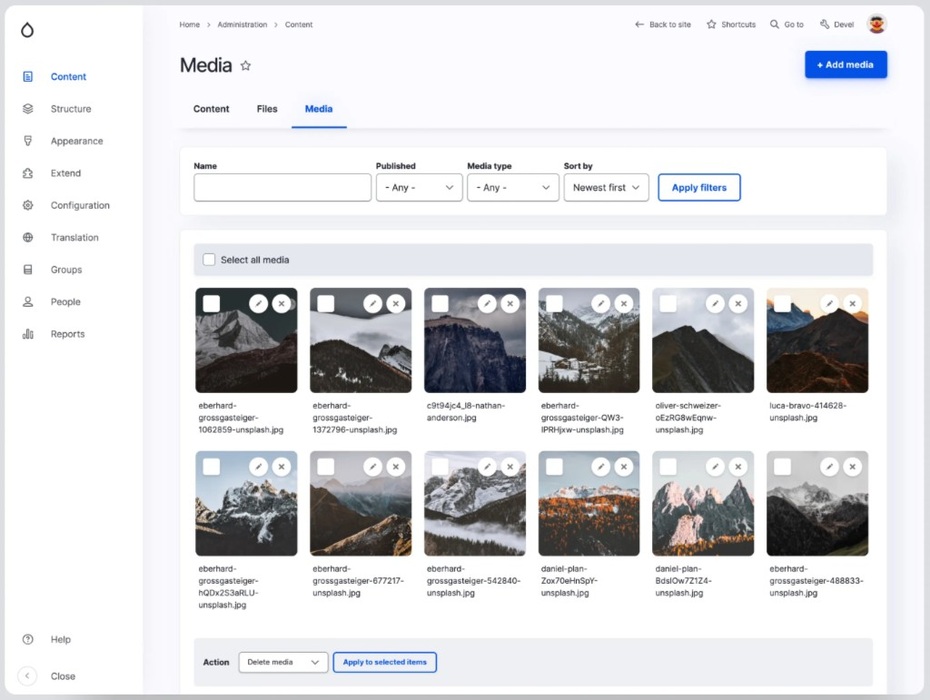Click the edit pencil on luca-bravo-414628 image
The width and height of the screenshot is (930, 700).
pos(829,303)
